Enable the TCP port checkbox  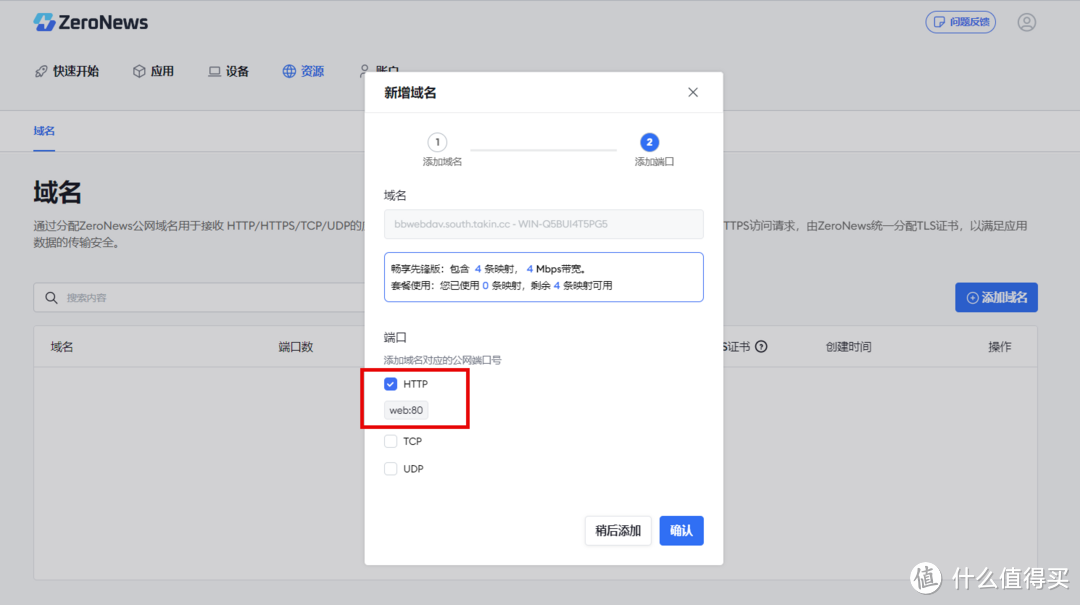(x=391, y=441)
